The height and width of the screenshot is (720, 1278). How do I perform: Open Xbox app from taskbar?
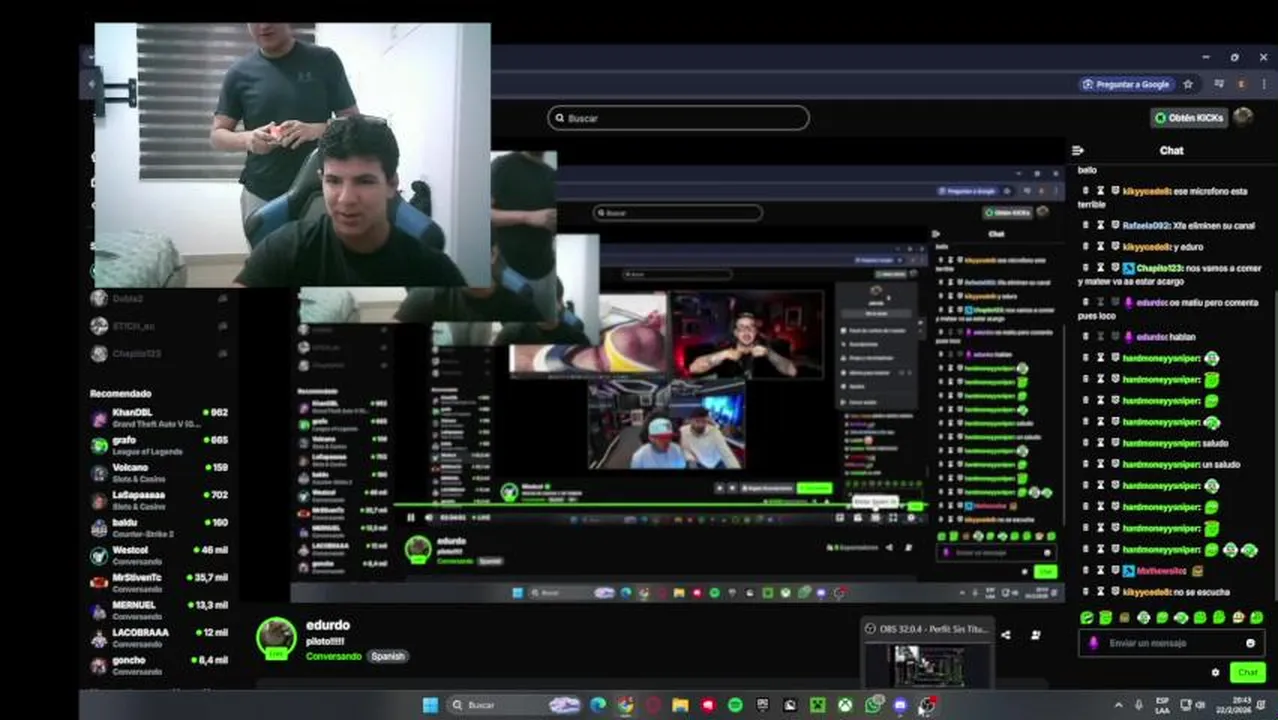coord(844,705)
